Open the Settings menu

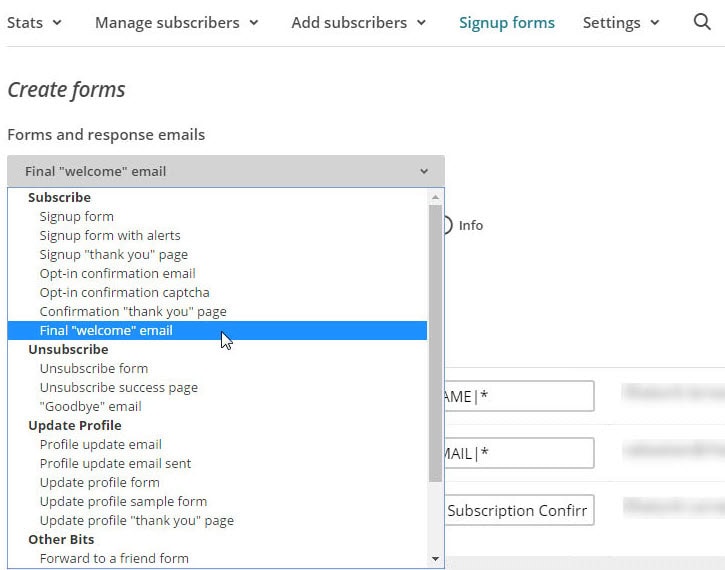[621, 22]
